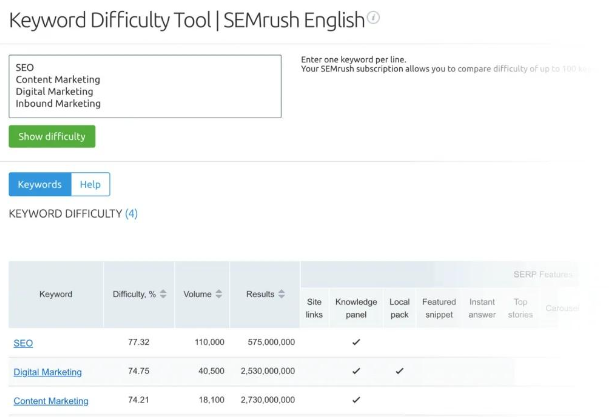Click 'Inbound Marketing' line in the text area
The image size is (609, 417).
click(x=58, y=103)
